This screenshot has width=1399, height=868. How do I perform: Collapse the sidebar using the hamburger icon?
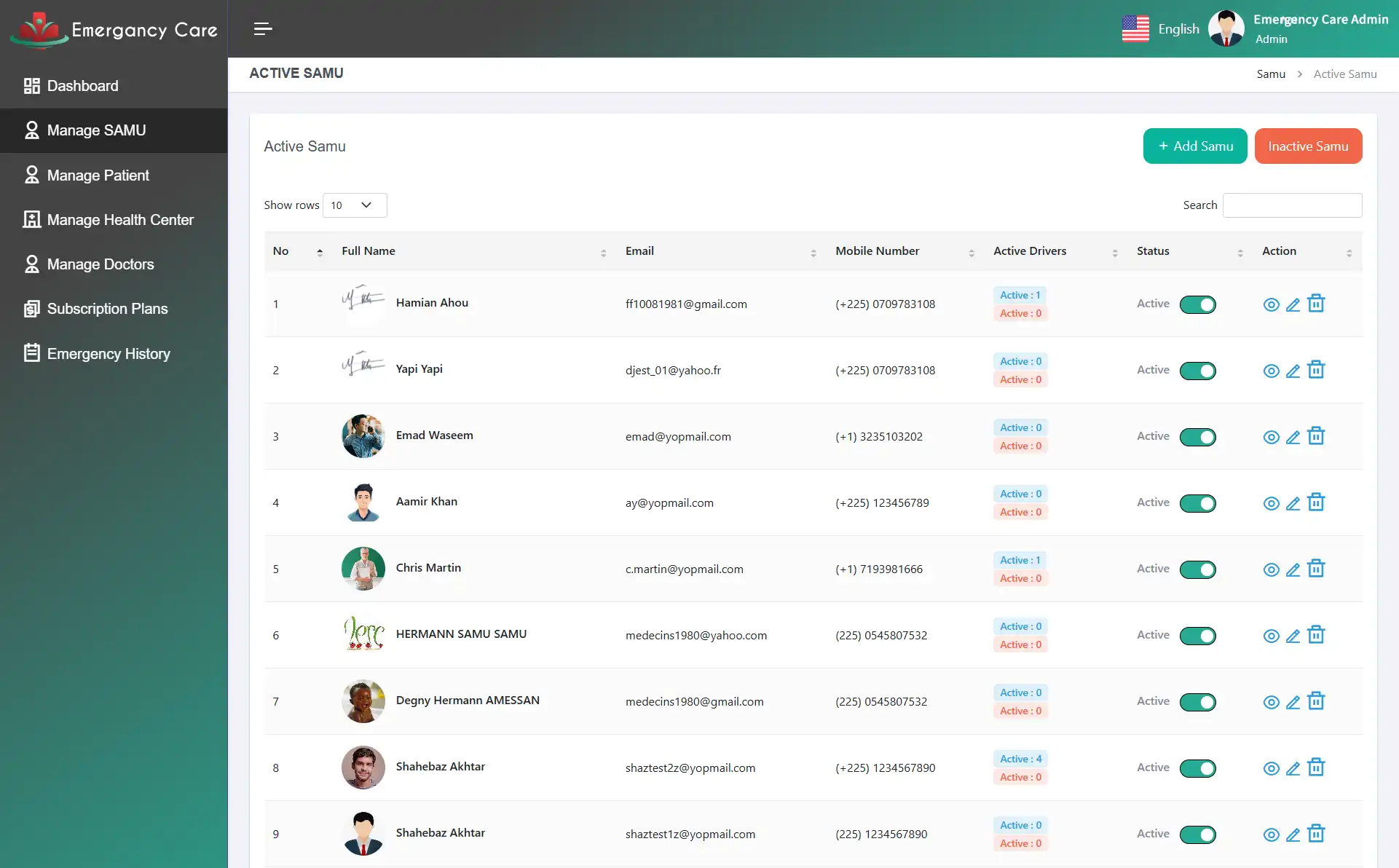262,29
